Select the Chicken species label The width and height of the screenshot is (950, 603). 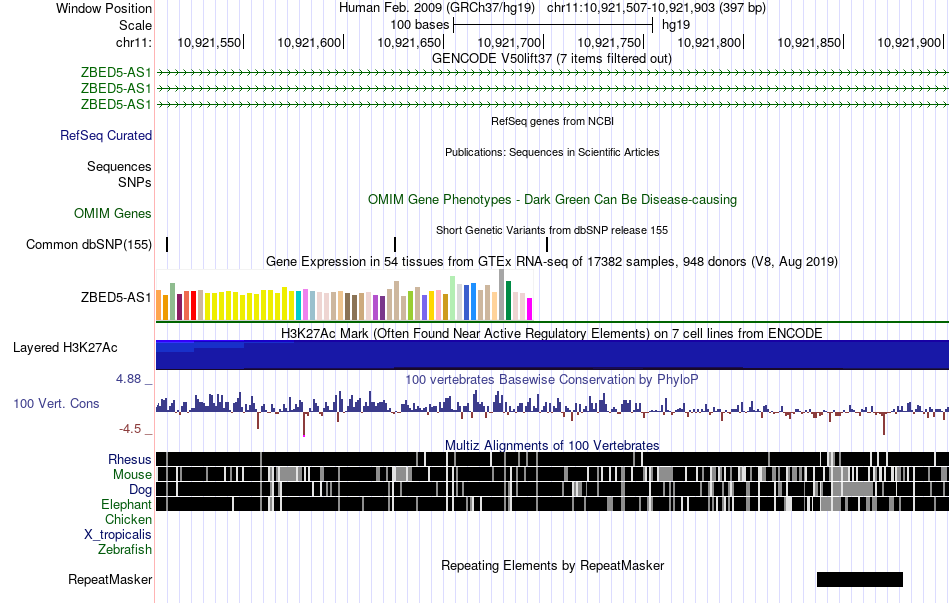click(x=128, y=519)
